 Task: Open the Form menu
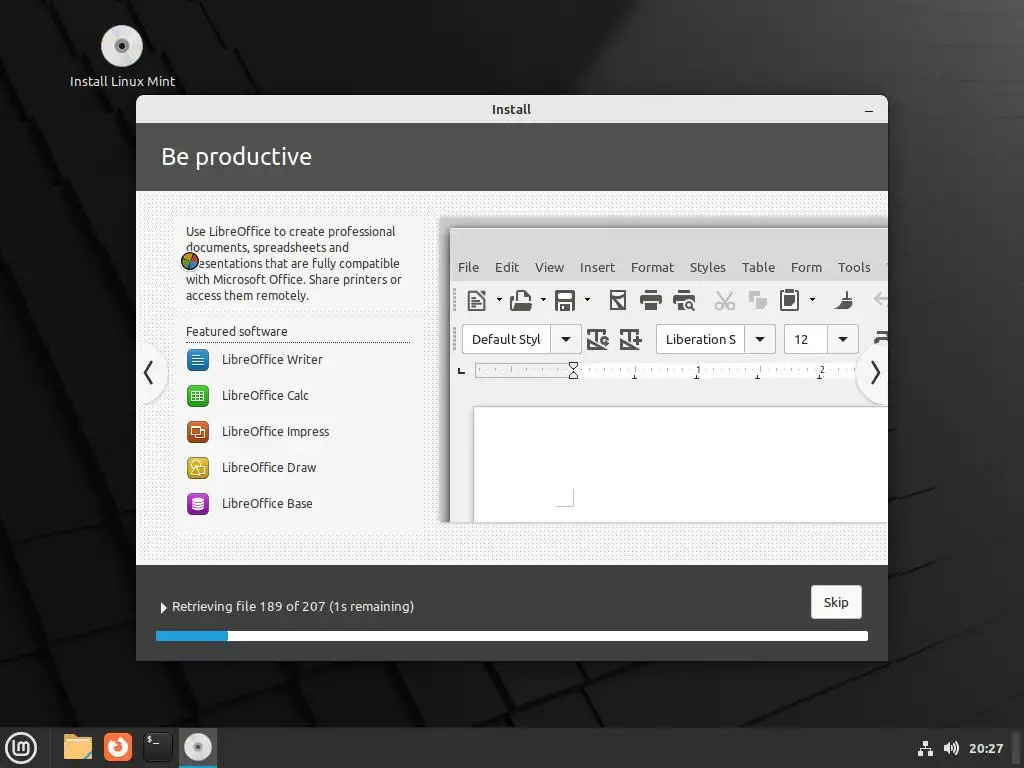pyautogui.click(x=807, y=268)
